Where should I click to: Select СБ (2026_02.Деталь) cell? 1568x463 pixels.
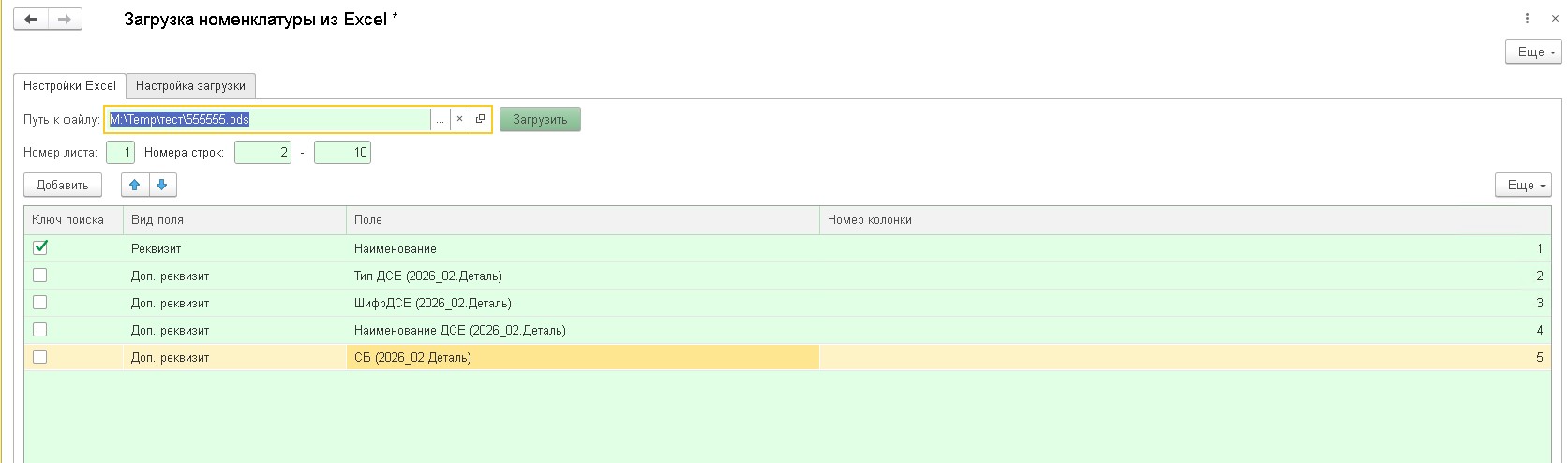(x=583, y=357)
